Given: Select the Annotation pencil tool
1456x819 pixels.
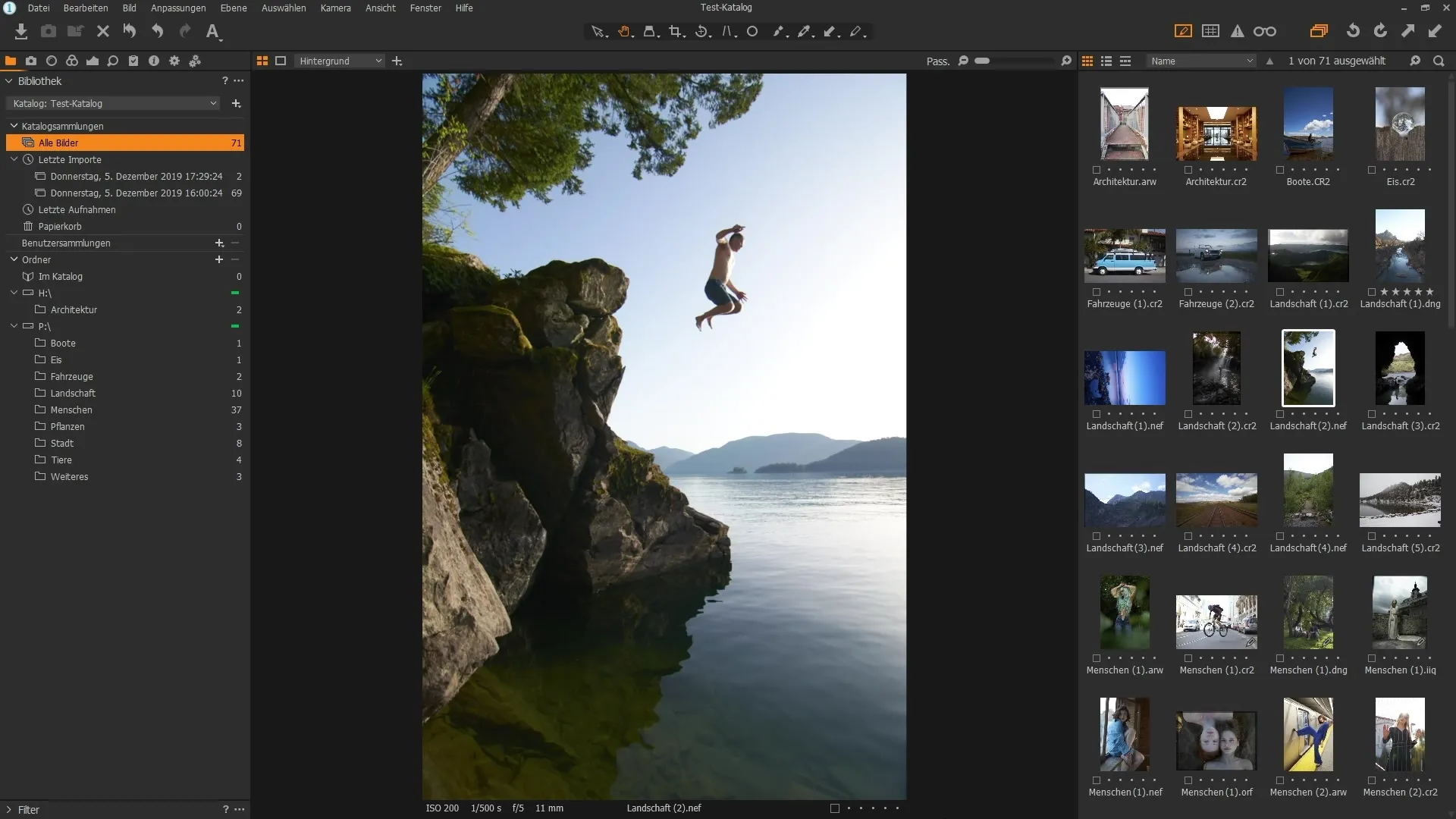Looking at the screenshot, I should pos(857,32).
